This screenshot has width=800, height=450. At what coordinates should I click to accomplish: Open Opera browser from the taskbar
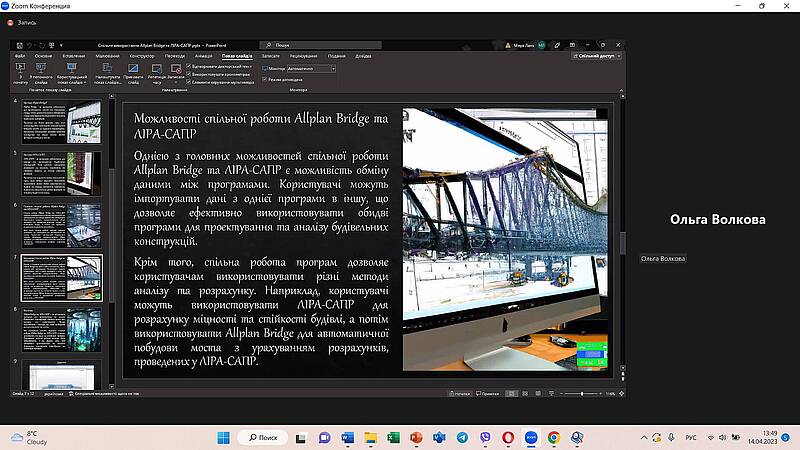(x=508, y=438)
